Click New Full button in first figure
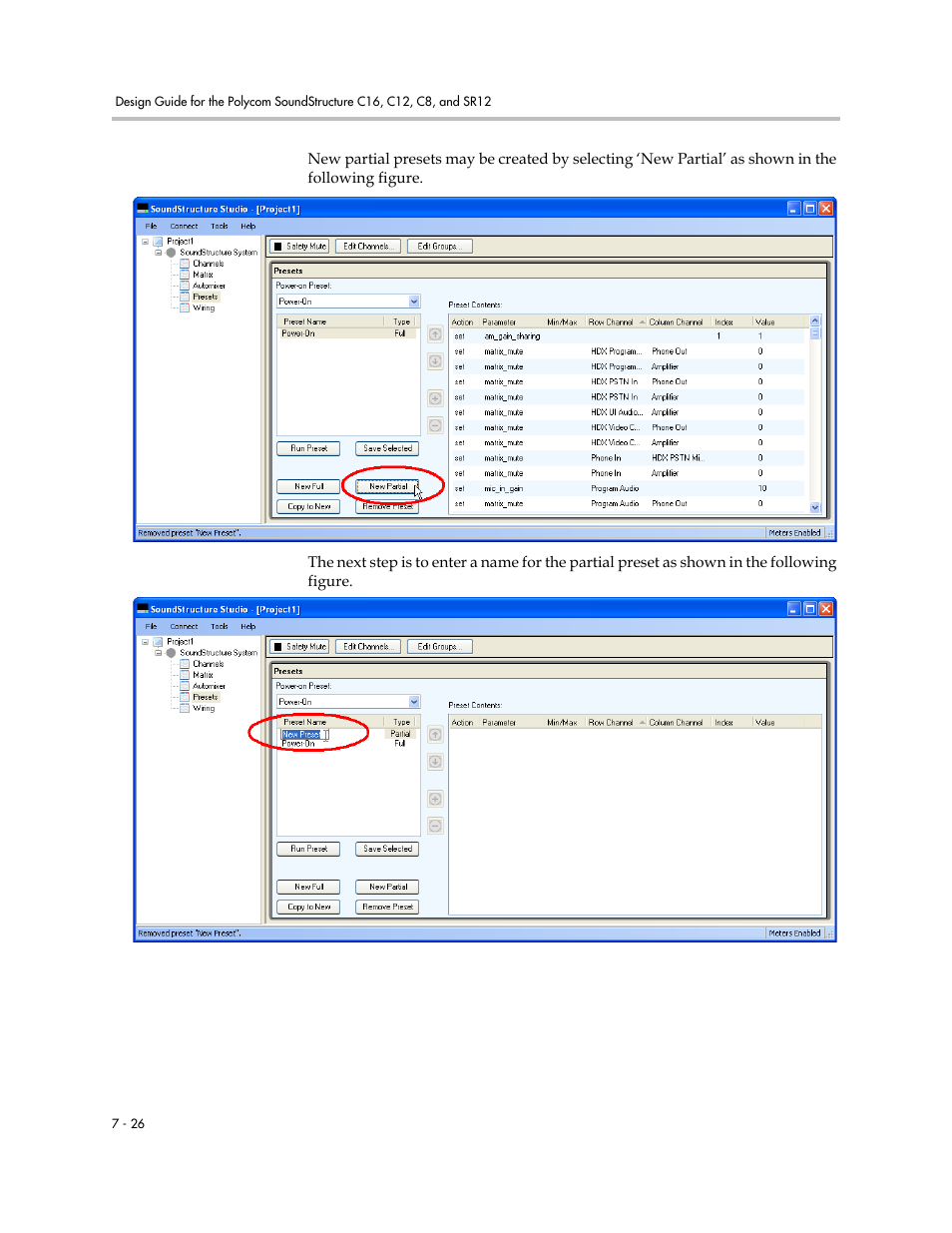The image size is (952, 1233). tap(308, 487)
